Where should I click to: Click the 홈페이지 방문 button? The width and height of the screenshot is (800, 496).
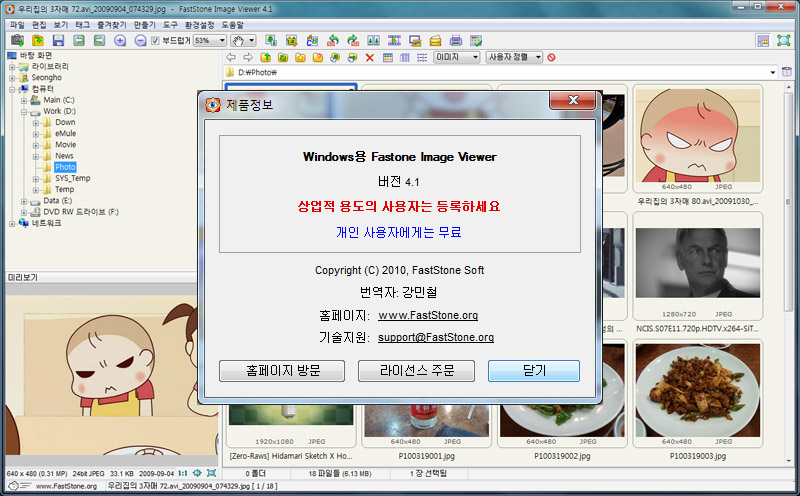[283, 371]
